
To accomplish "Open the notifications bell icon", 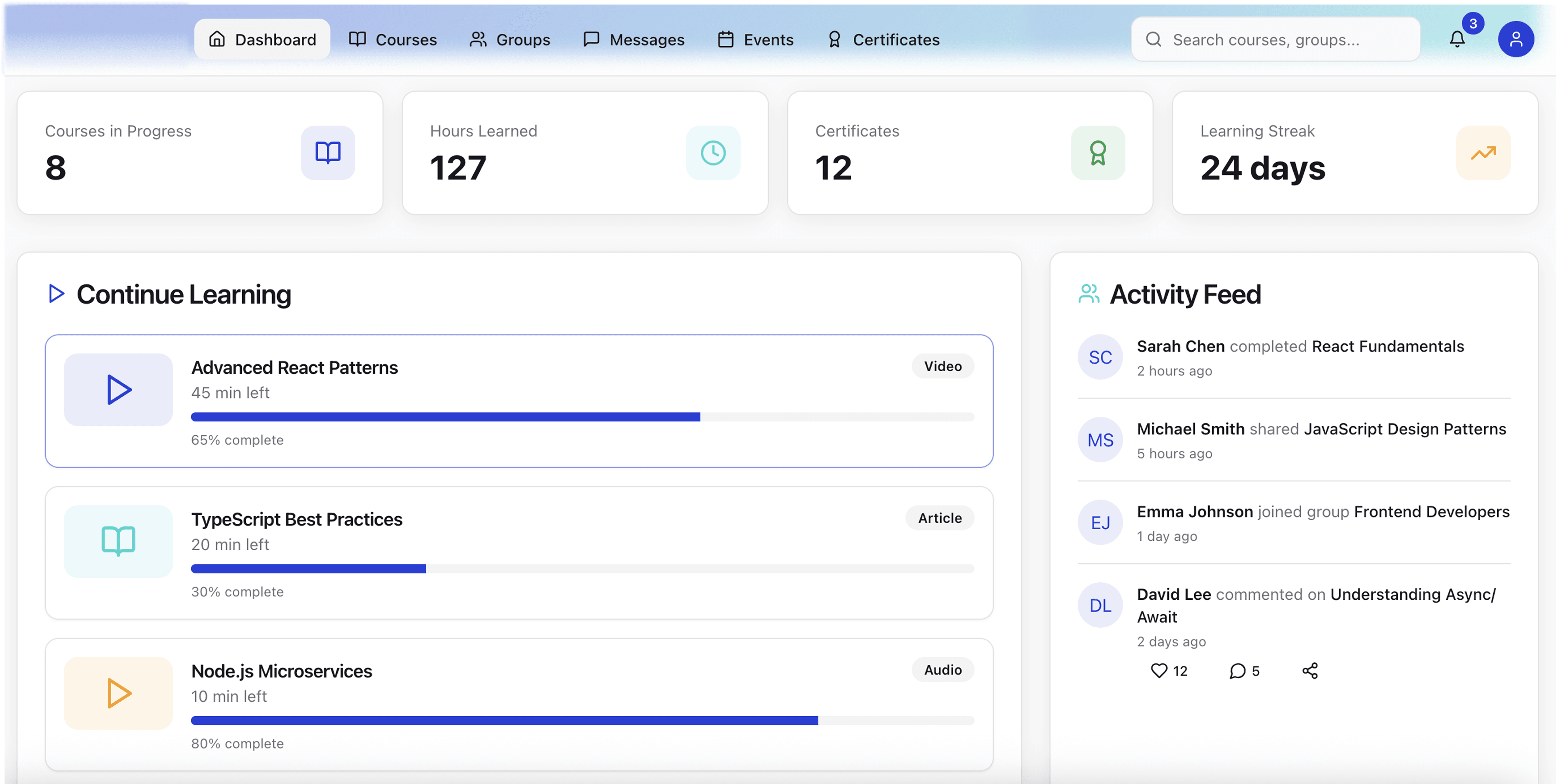I will [x=1457, y=39].
